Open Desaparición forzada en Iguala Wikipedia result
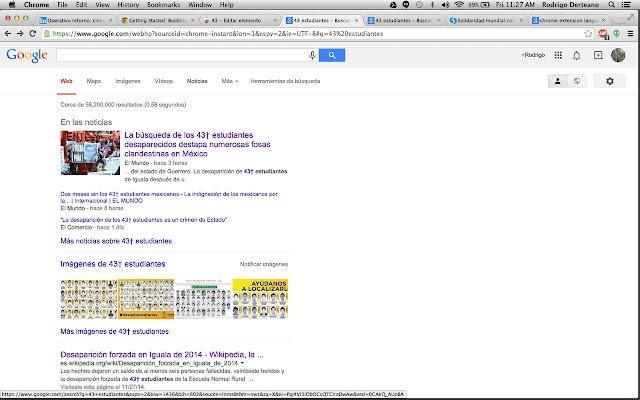The height and width of the screenshot is (400, 640). pyautogui.click(x=162, y=354)
